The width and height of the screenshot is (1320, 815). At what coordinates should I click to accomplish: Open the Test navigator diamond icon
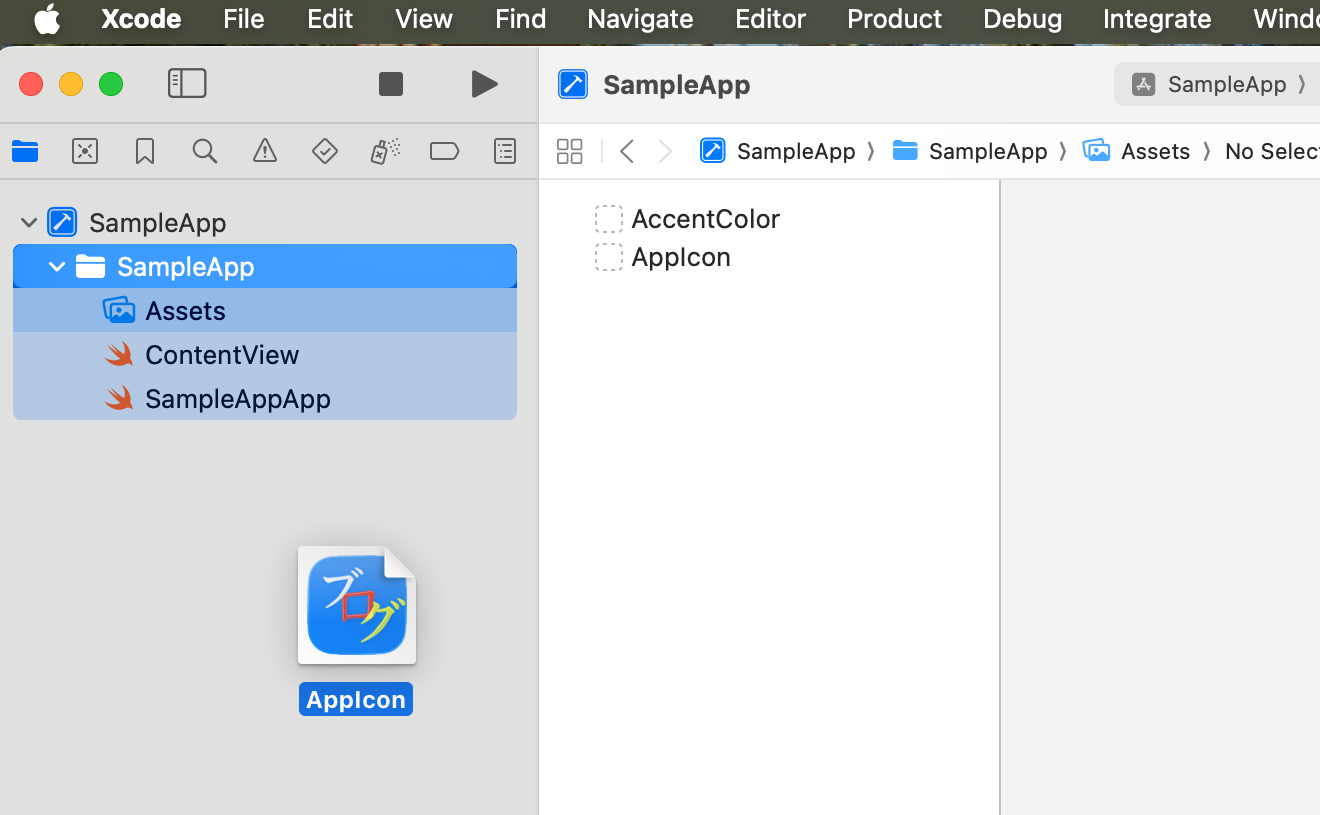pyautogui.click(x=325, y=151)
